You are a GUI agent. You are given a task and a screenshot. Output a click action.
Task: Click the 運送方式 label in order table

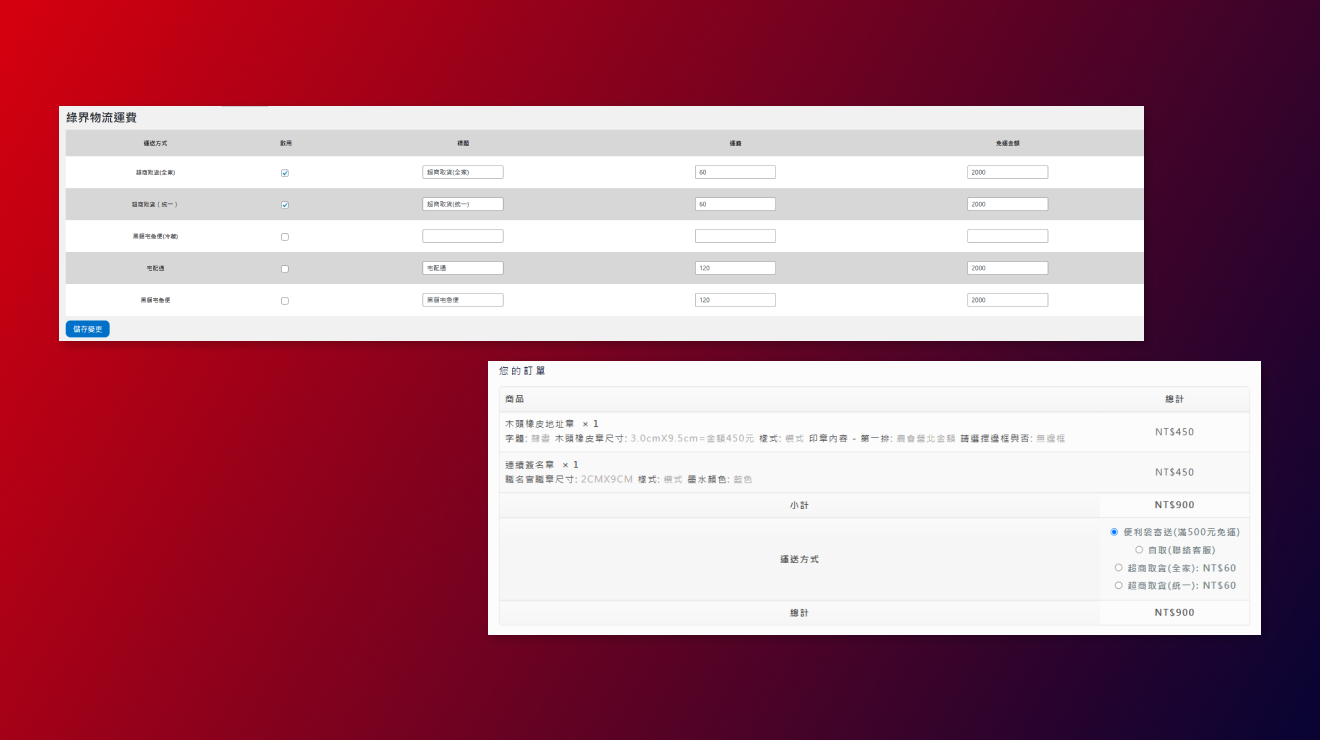[x=799, y=559]
